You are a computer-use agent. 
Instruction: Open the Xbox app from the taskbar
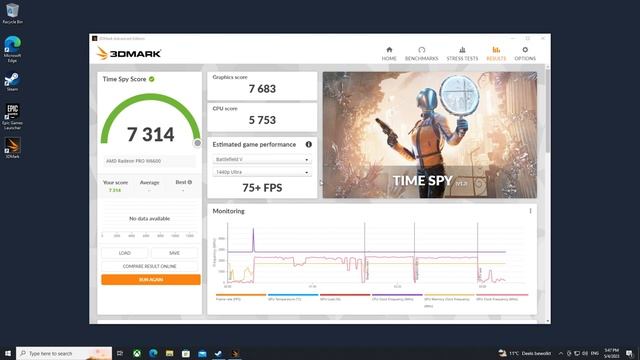pos(137,353)
